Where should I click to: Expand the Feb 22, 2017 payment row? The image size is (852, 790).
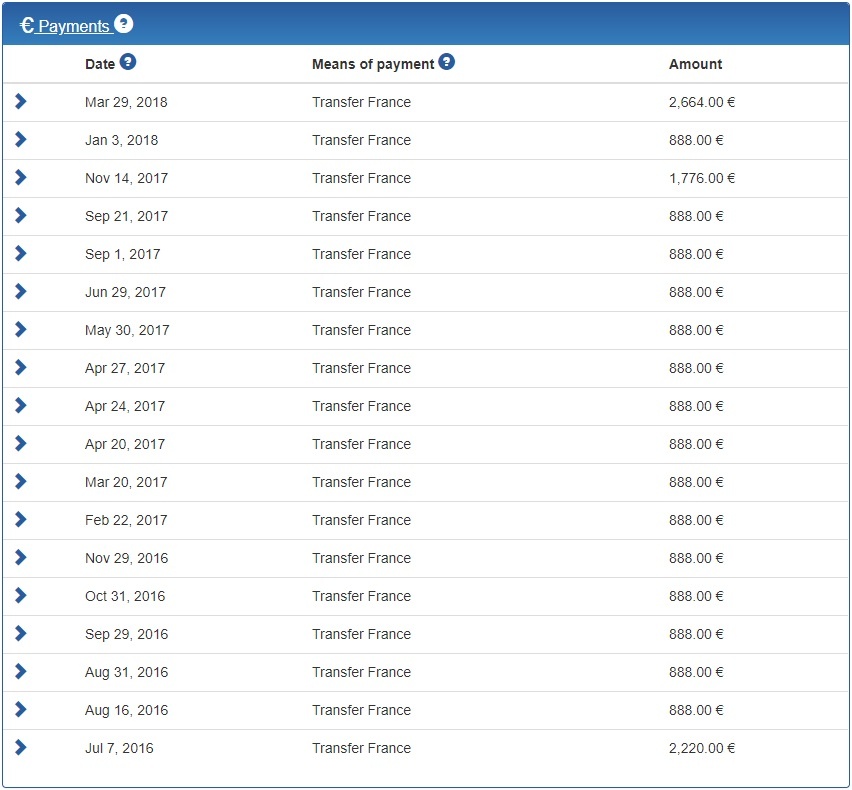pos(21,519)
